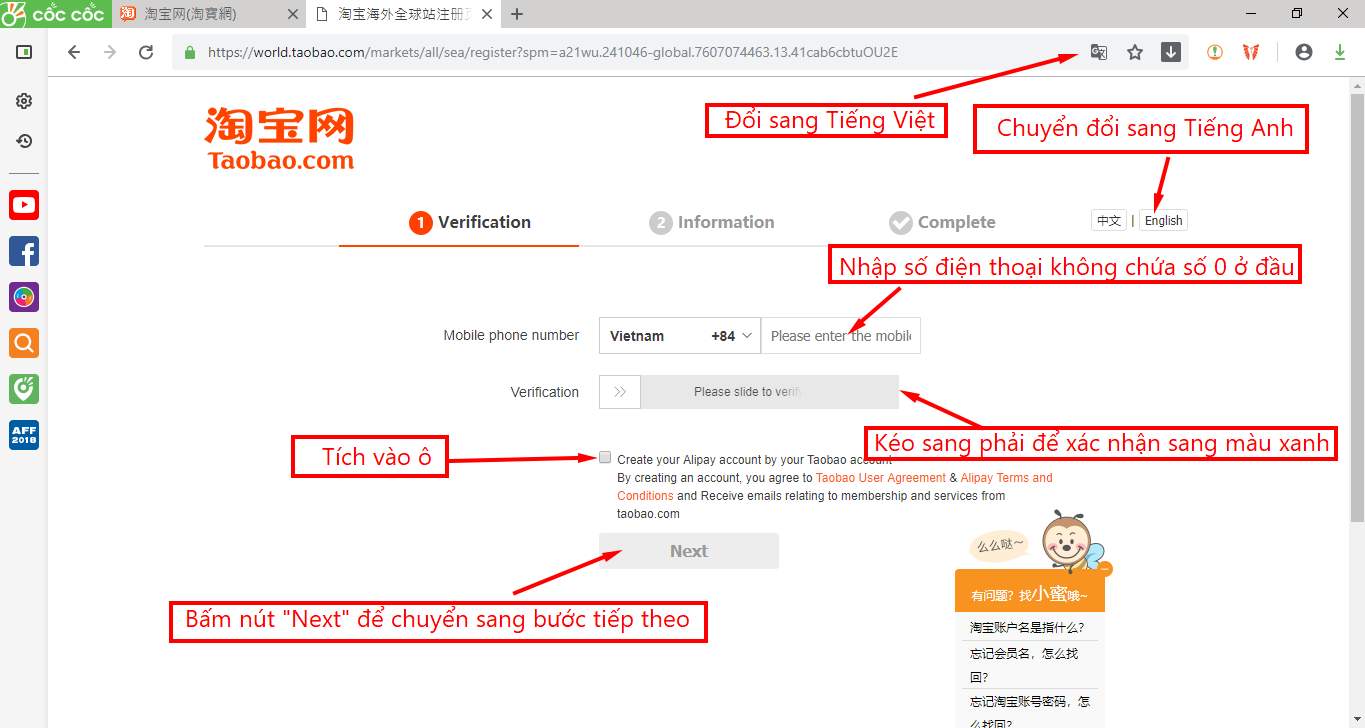
Task: Expand the Vietnam +84 country code dropdown
Action: (680, 336)
